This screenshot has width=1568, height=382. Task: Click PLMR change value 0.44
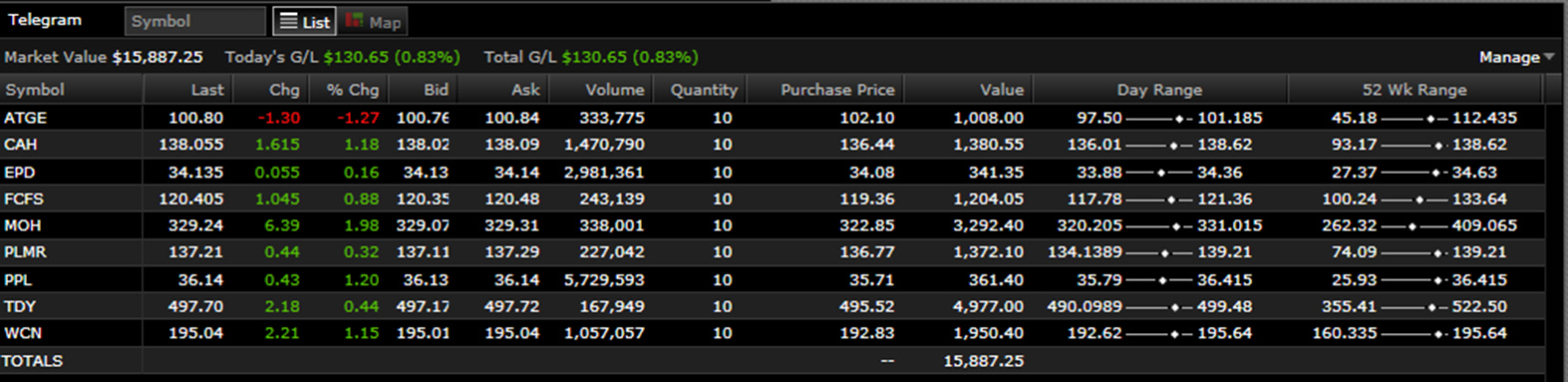click(x=282, y=252)
